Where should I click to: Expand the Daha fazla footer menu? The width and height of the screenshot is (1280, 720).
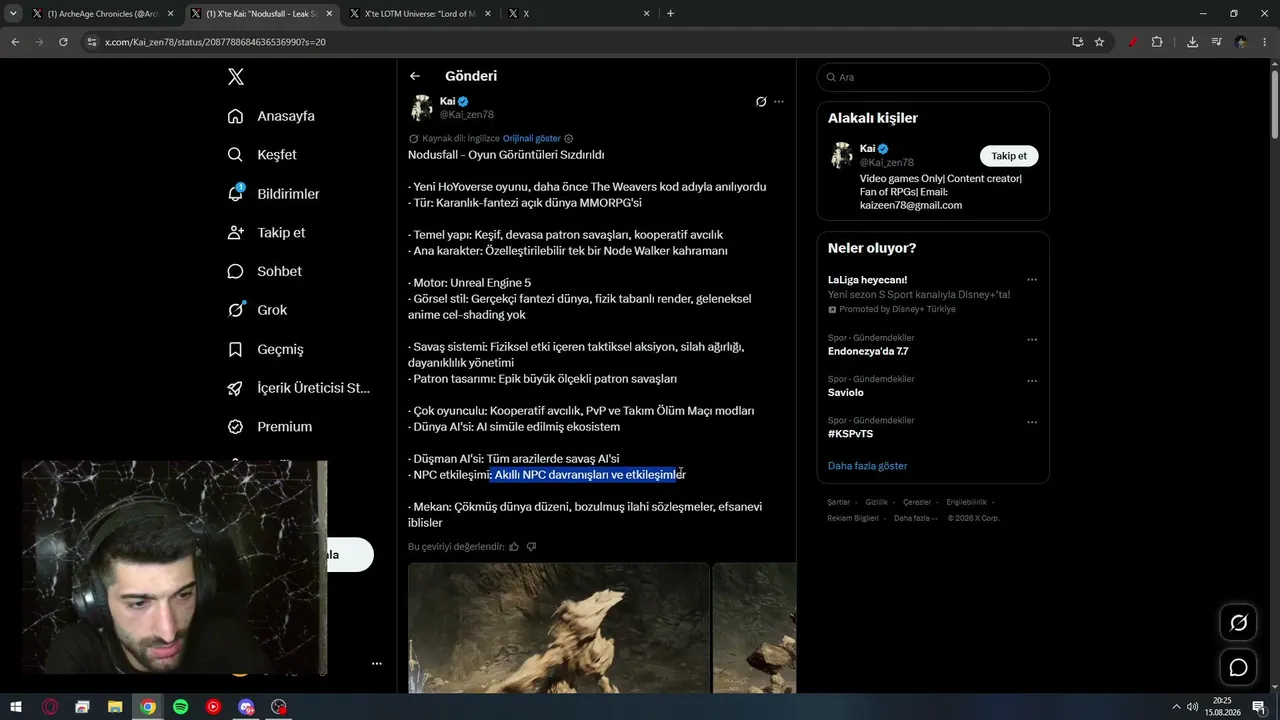(x=916, y=518)
